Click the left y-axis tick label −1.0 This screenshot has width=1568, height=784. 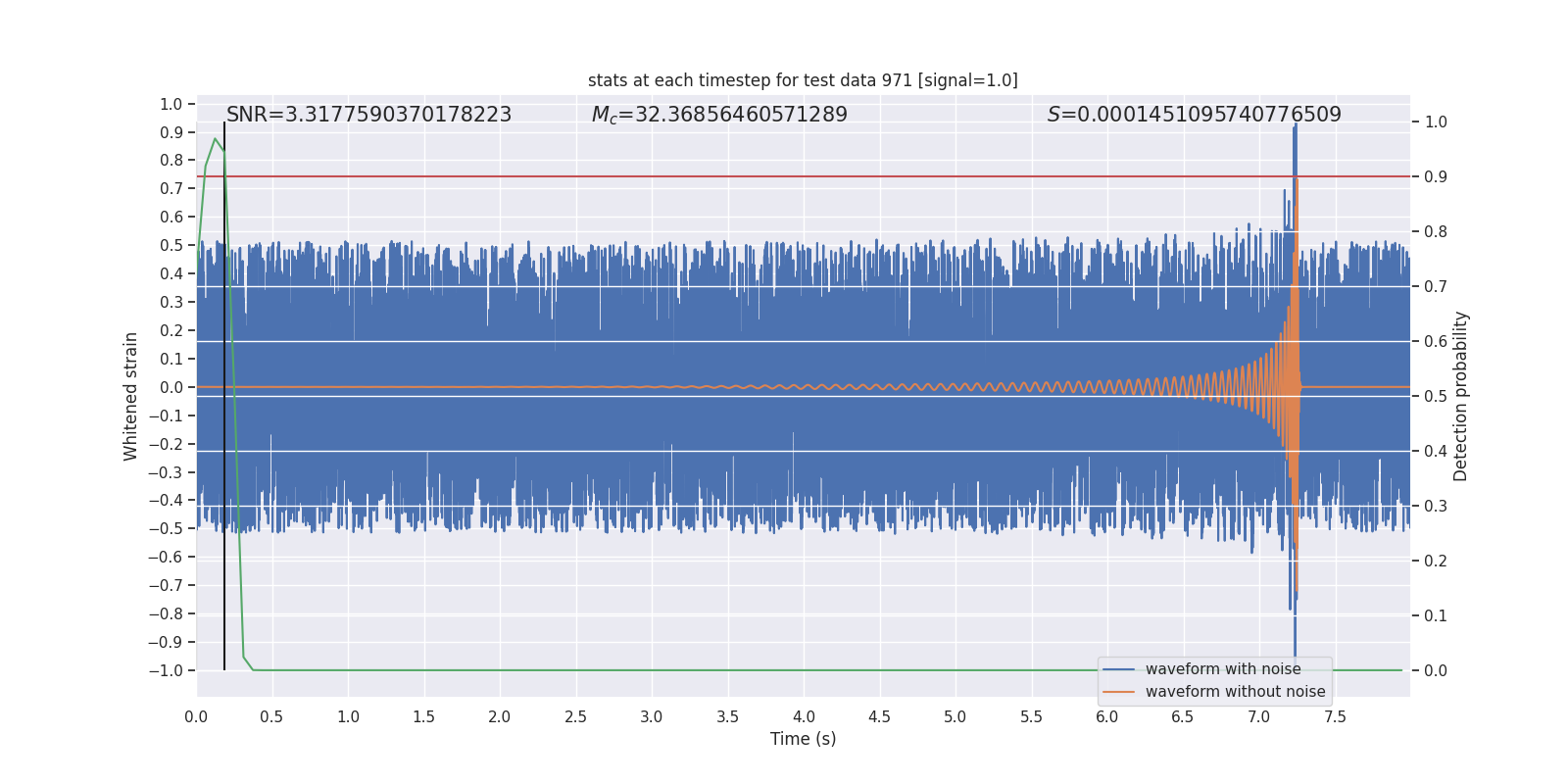(x=166, y=670)
